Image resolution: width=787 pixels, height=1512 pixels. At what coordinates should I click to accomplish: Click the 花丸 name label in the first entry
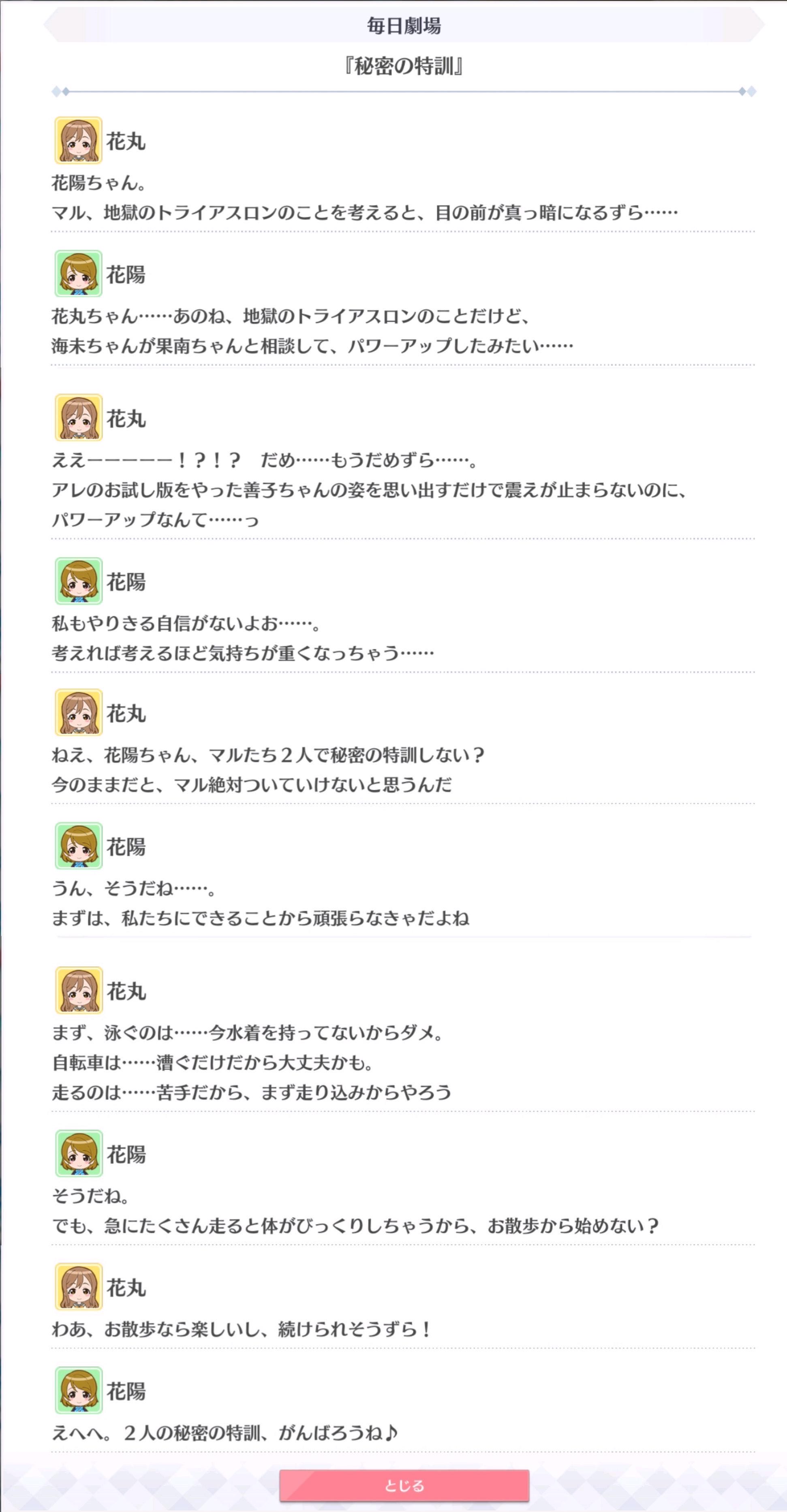126,141
